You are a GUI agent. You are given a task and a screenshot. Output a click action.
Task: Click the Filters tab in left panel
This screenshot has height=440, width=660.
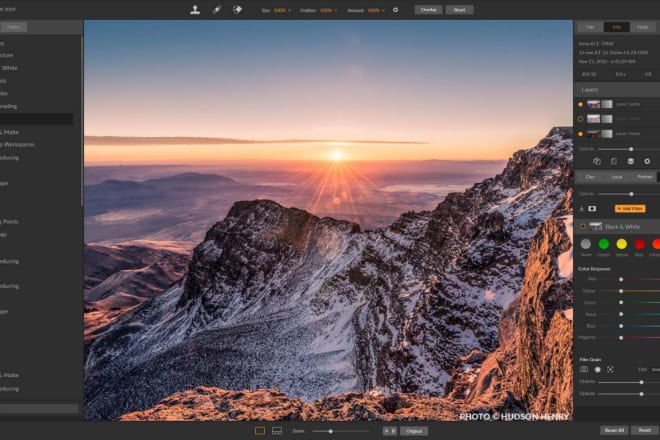pyautogui.click(x=14, y=27)
